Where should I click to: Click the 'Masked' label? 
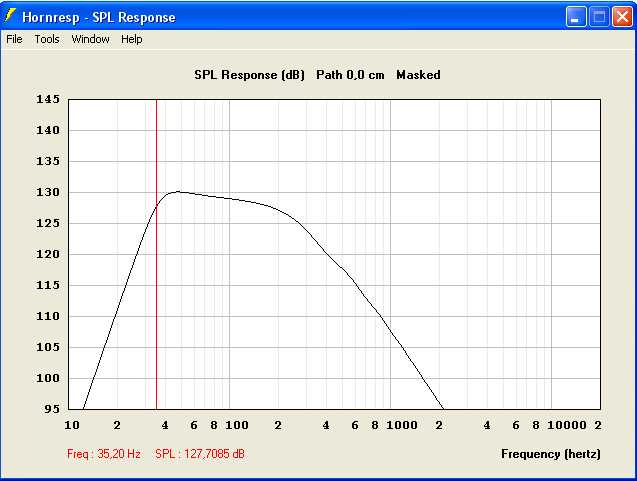click(418, 75)
